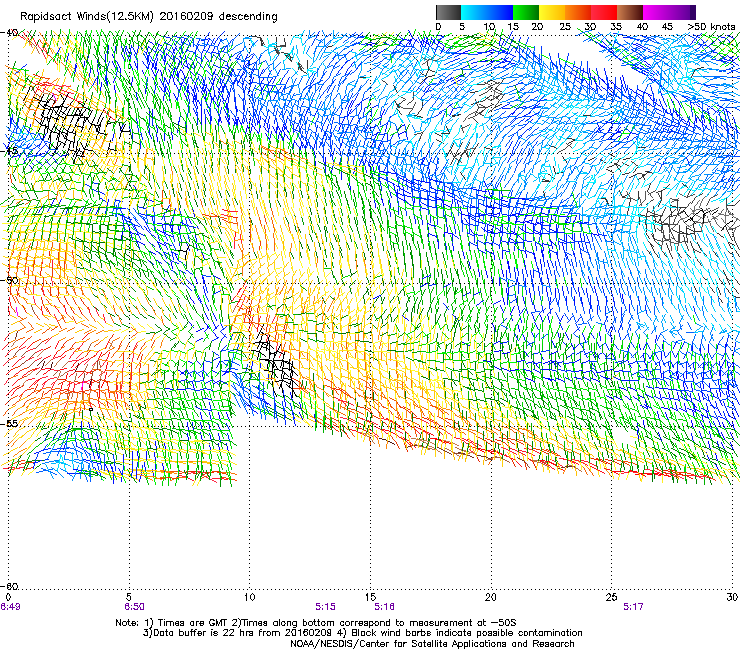The image size is (740, 650).
Task: Pick the red 30-35 knots legend swatch
Action: (x=604, y=12)
